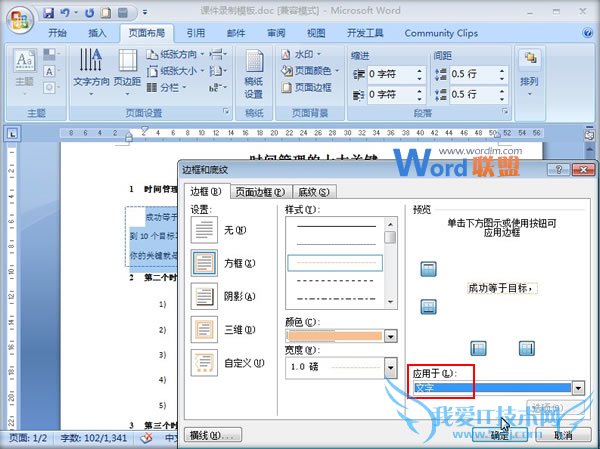Open Themes (主题) gallery

(x=25, y=73)
